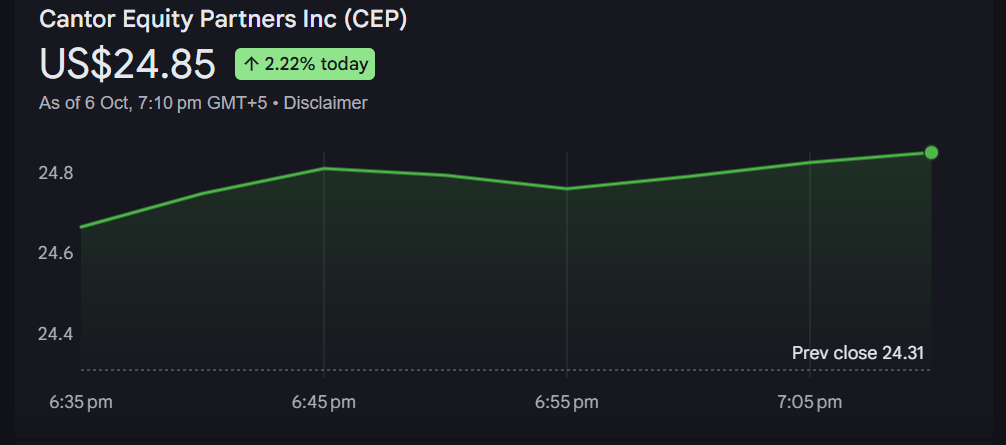The width and height of the screenshot is (1006, 445).
Task: Click the 2.22% today badge
Action: 305,65
